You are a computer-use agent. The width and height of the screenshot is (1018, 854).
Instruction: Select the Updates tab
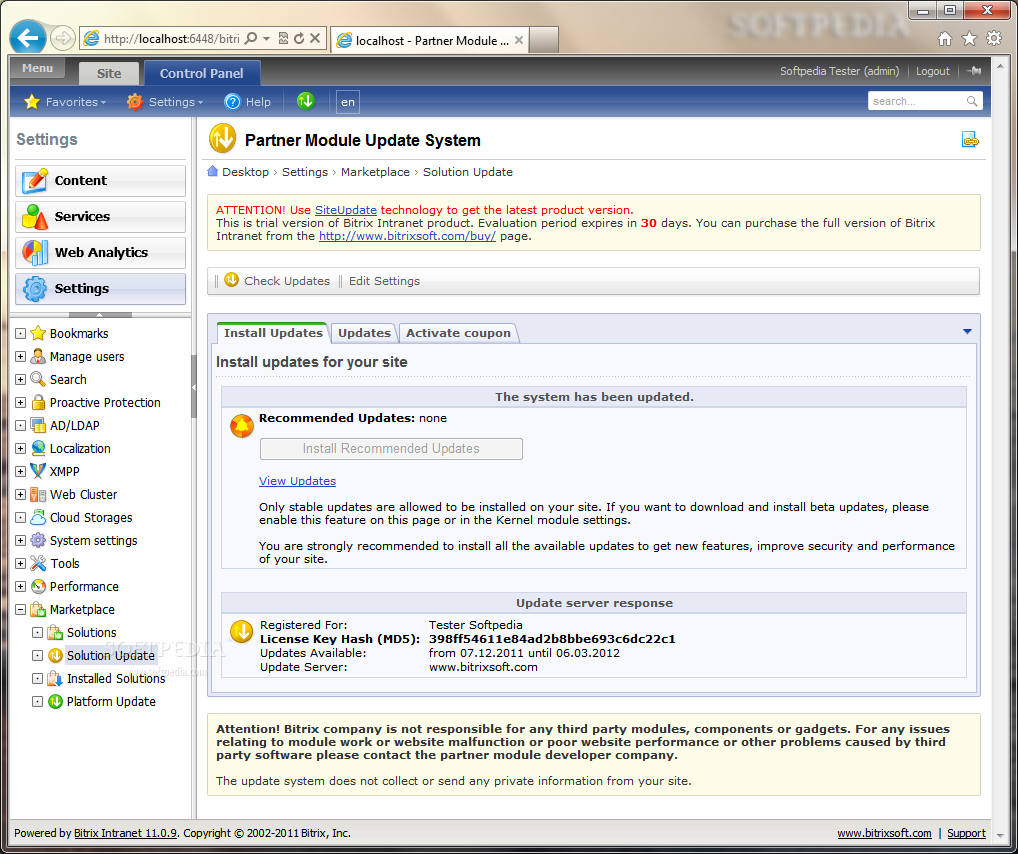click(364, 333)
